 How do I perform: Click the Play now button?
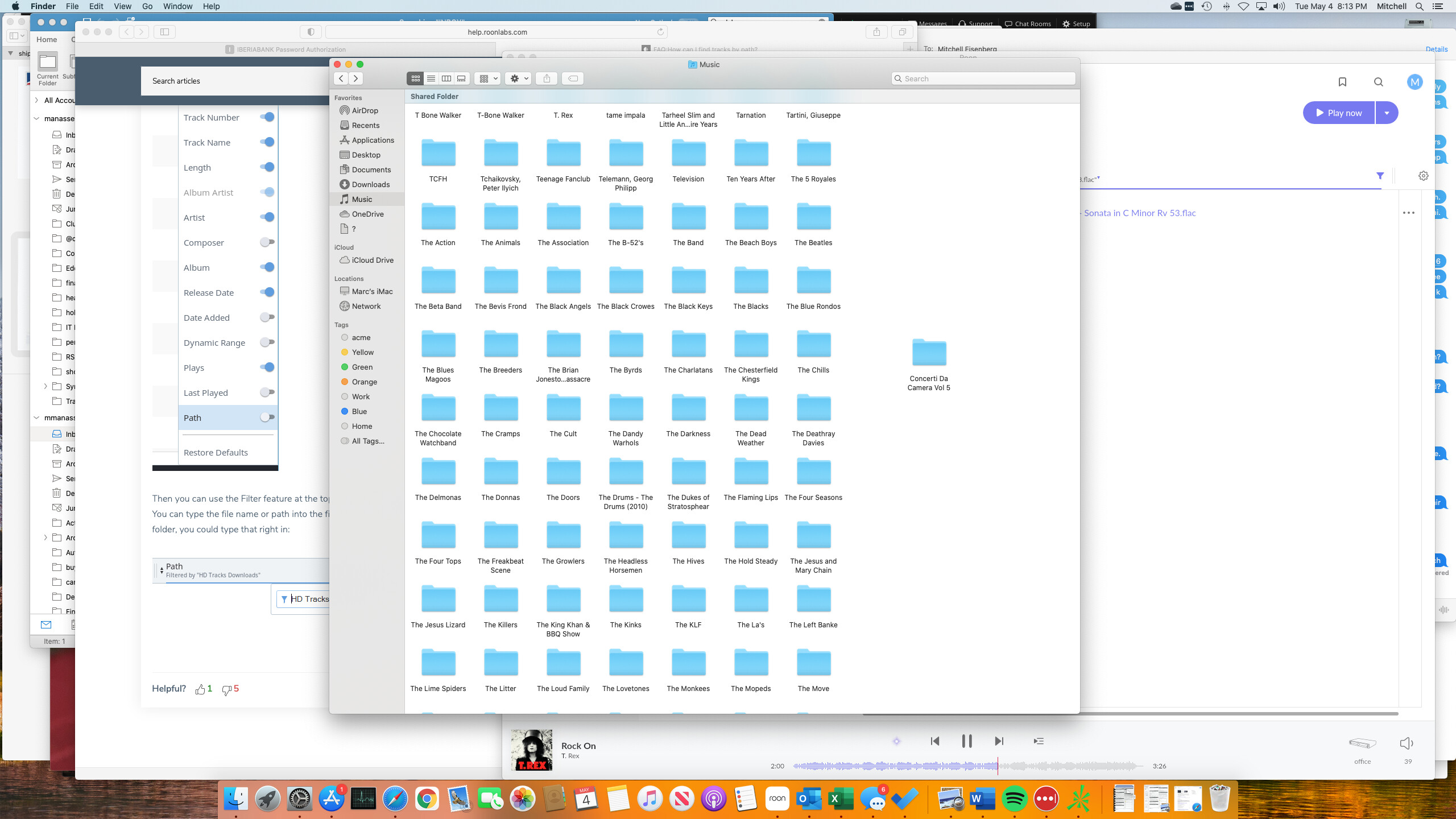[1339, 113]
